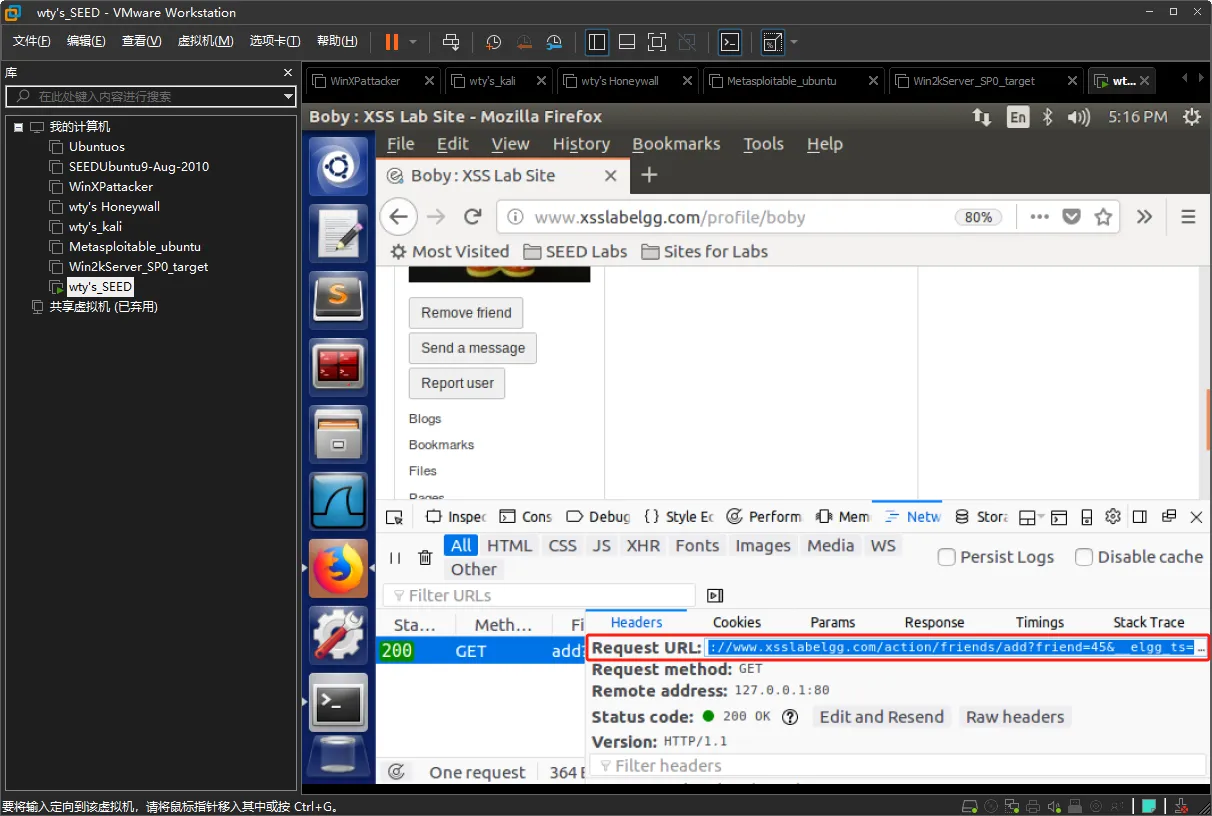Take a VM snapshot with the clock icon
Viewport: 1212px width, 816px height.
[x=493, y=42]
